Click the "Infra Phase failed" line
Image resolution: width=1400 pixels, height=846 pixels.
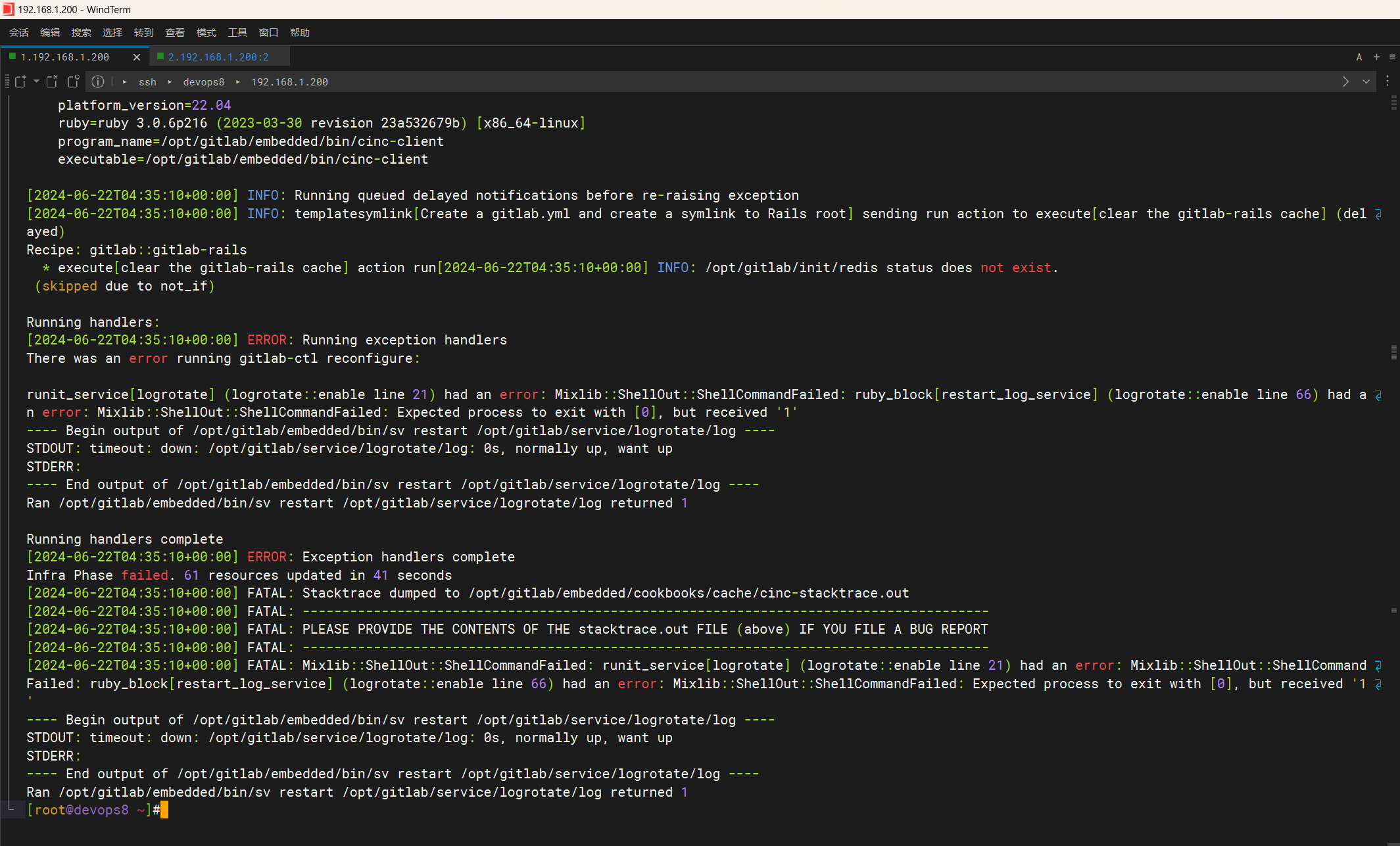239,575
